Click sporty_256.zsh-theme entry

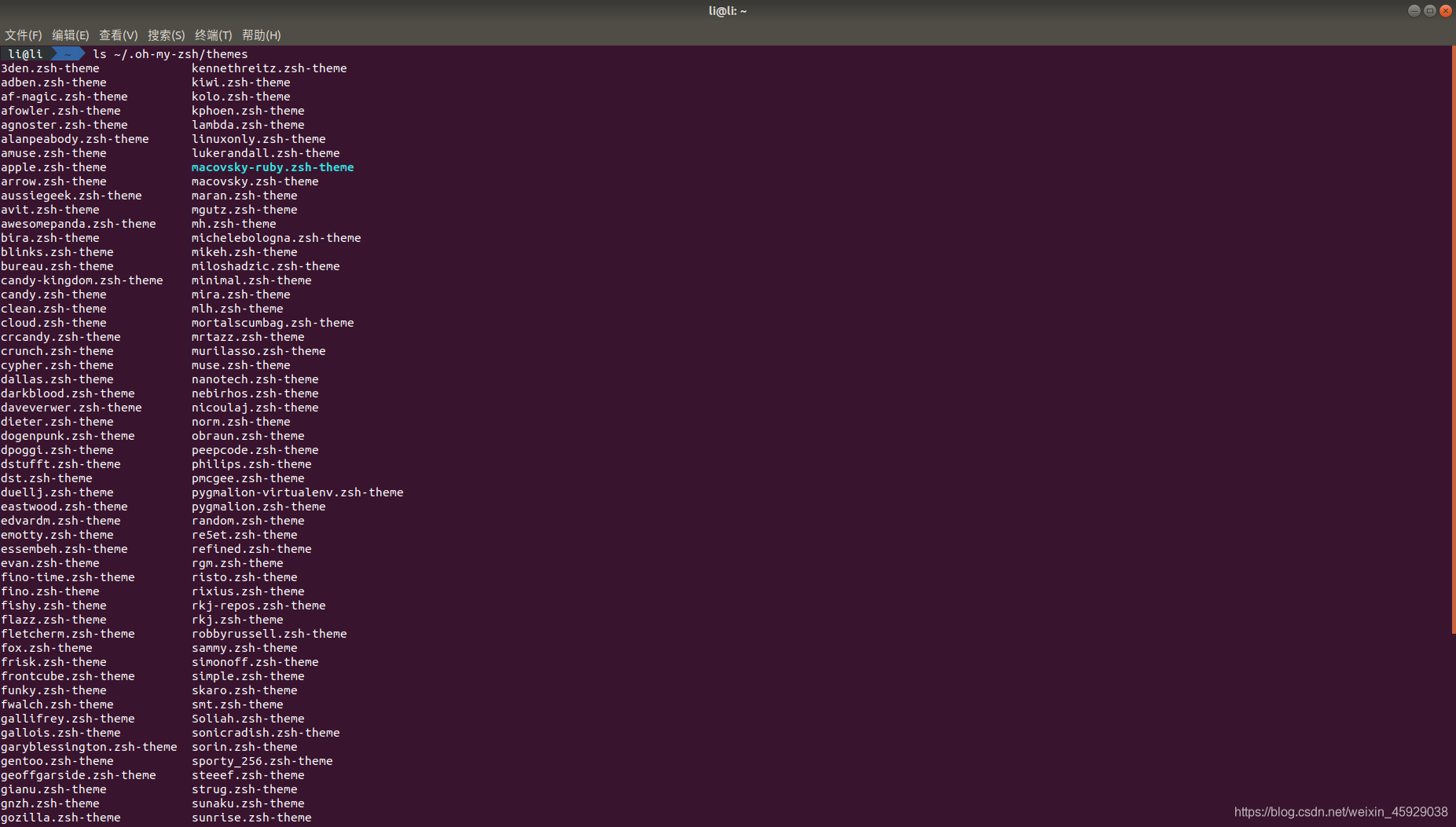pyautogui.click(x=262, y=761)
